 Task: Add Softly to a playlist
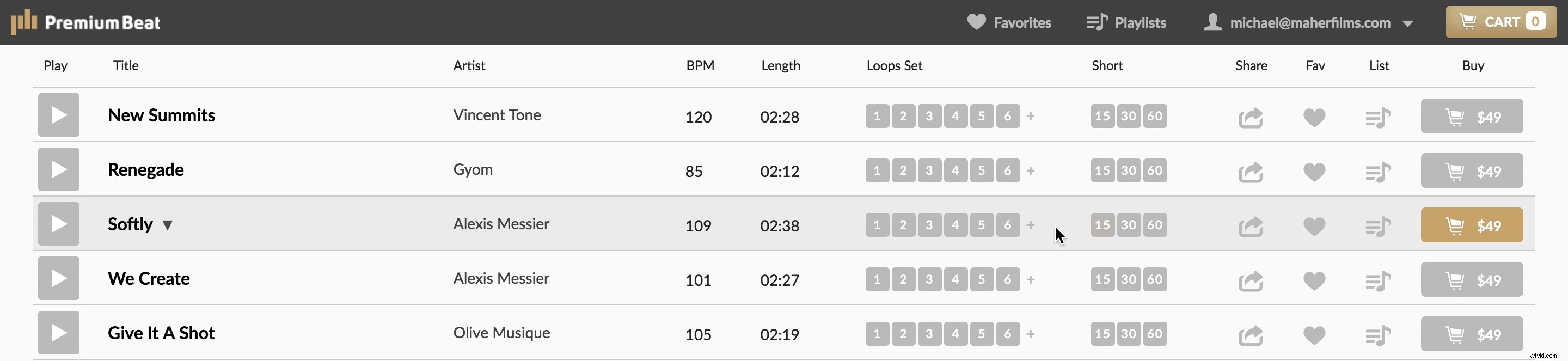[1378, 226]
